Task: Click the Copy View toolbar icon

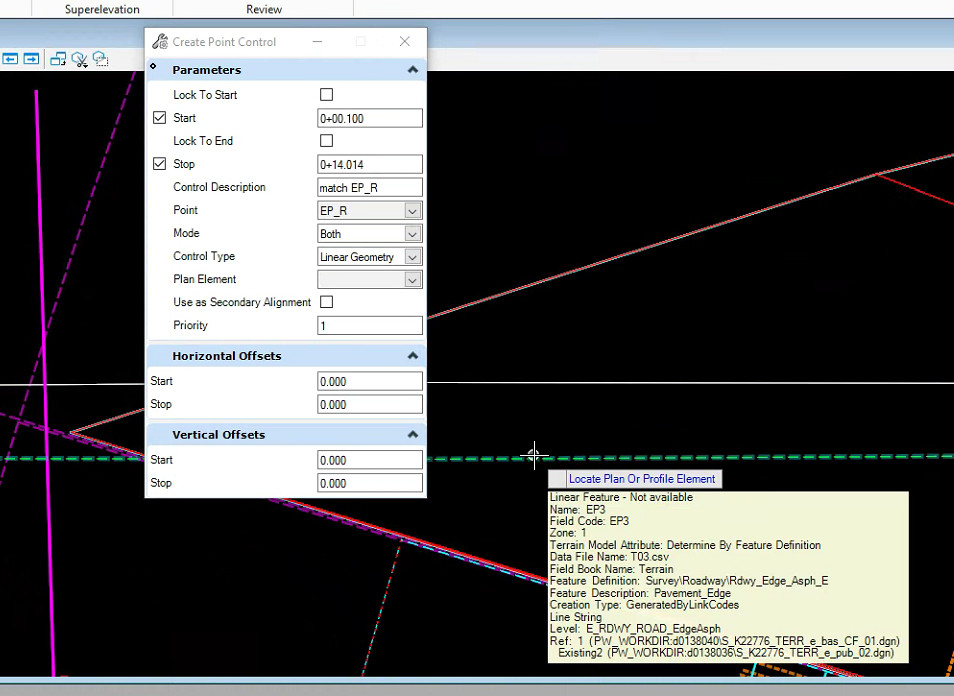Action: click(x=57, y=59)
